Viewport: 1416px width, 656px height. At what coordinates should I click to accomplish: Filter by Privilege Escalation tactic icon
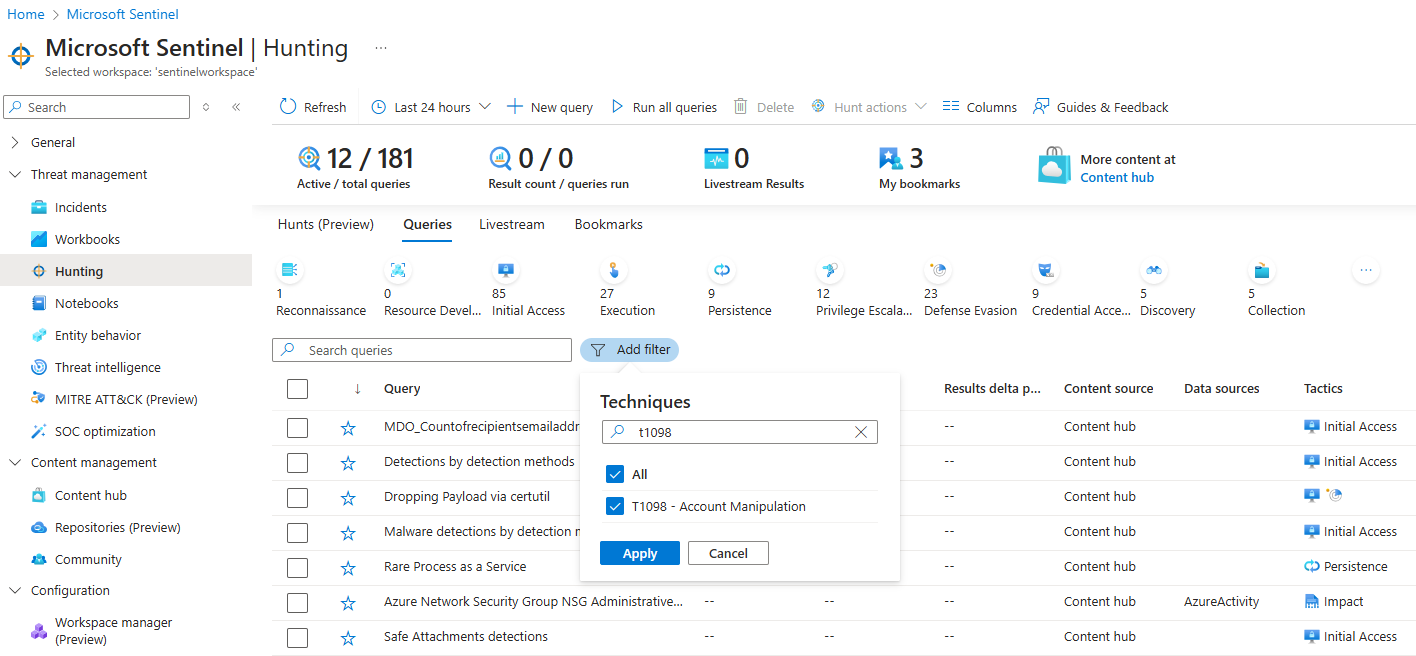[x=830, y=270]
